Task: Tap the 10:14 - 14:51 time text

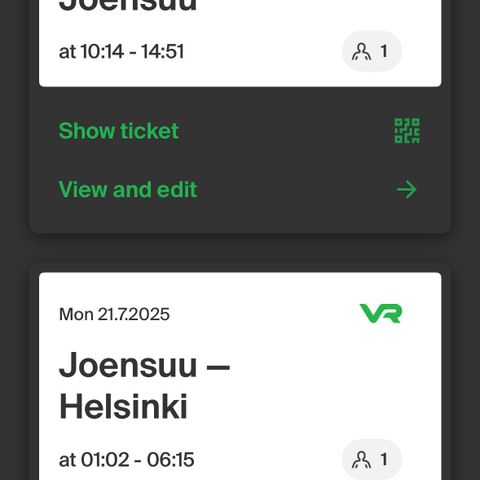Action: click(121, 51)
